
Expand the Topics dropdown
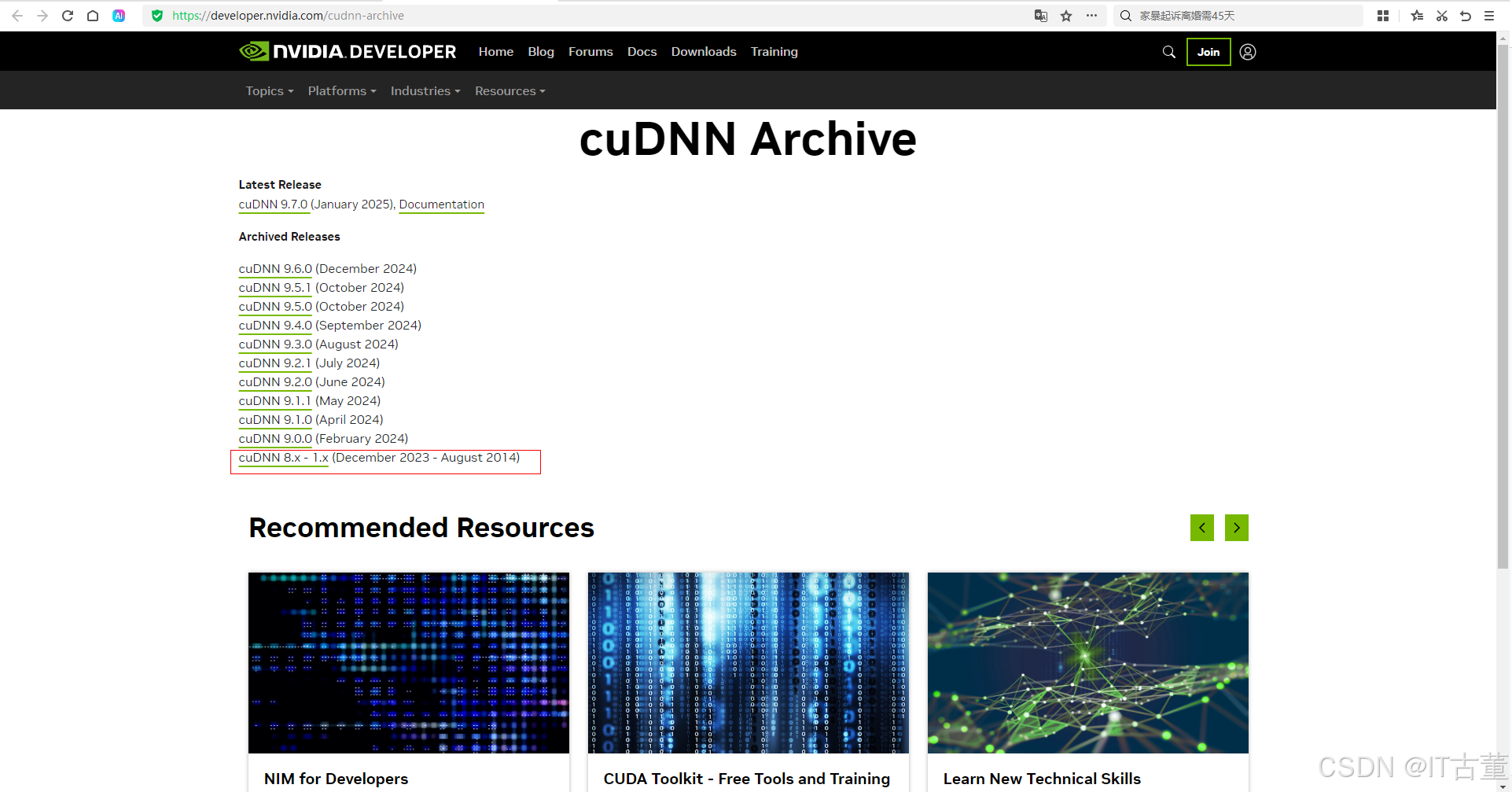[270, 91]
